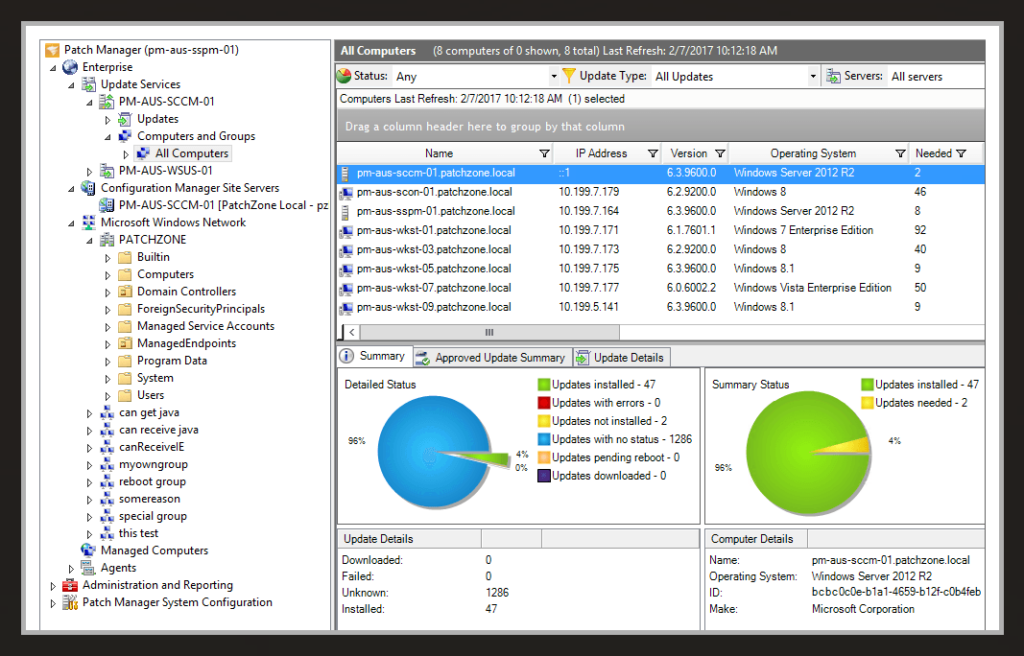Open the filter on the Name column
1024x656 pixels.
[x=545, y=152]
